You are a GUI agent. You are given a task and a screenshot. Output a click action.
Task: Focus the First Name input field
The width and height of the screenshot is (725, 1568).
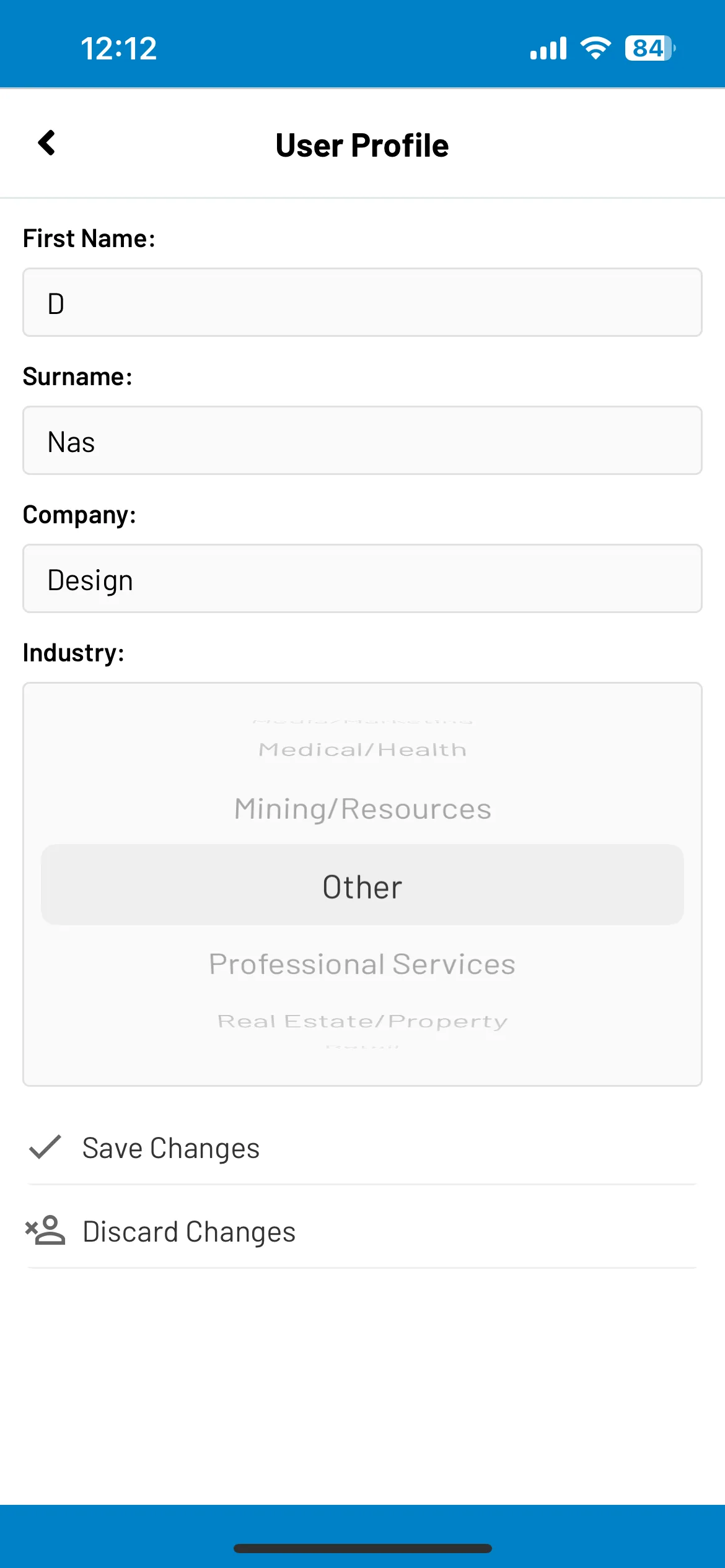point(362,302)
